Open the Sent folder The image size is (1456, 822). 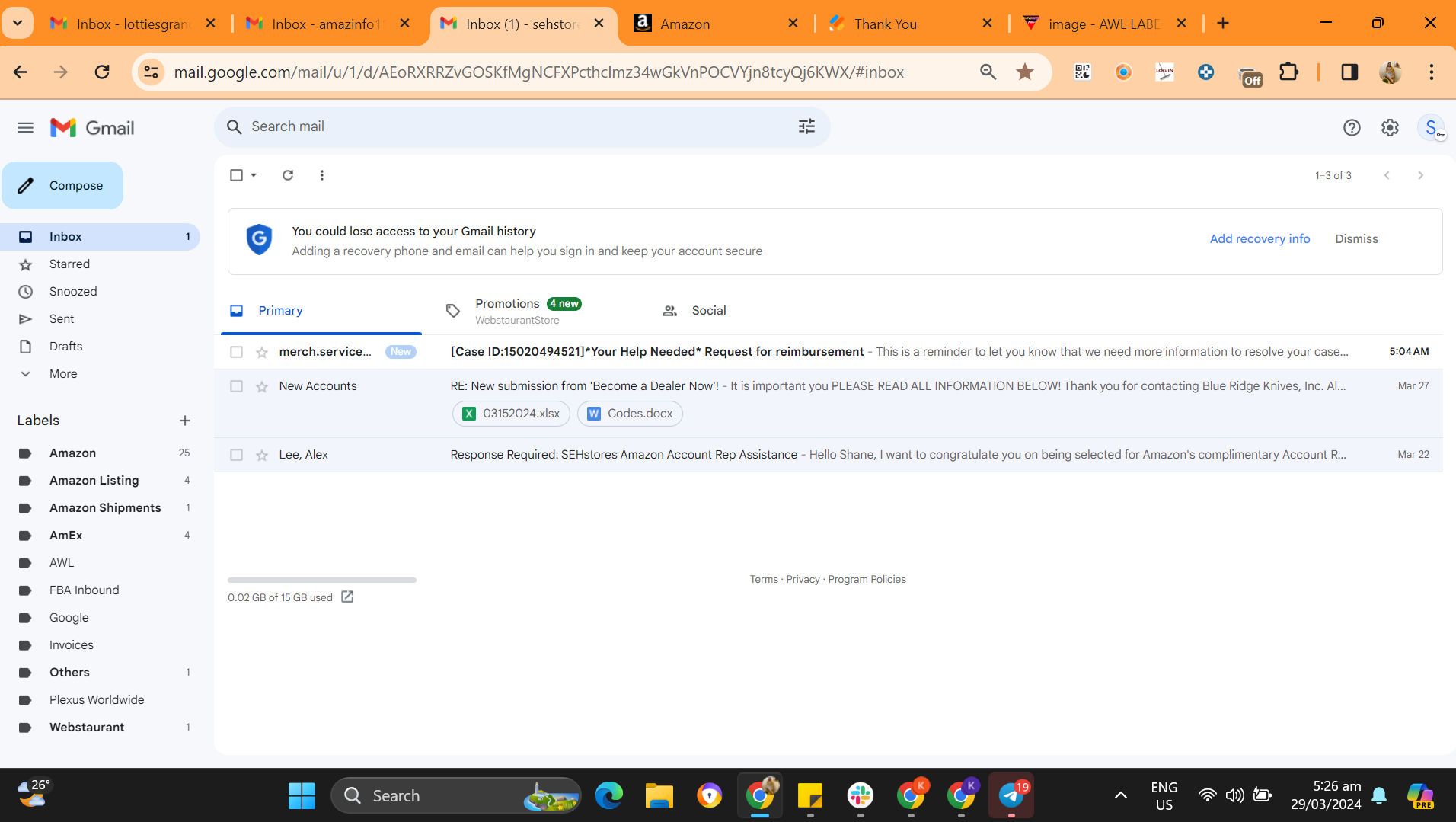62,319
